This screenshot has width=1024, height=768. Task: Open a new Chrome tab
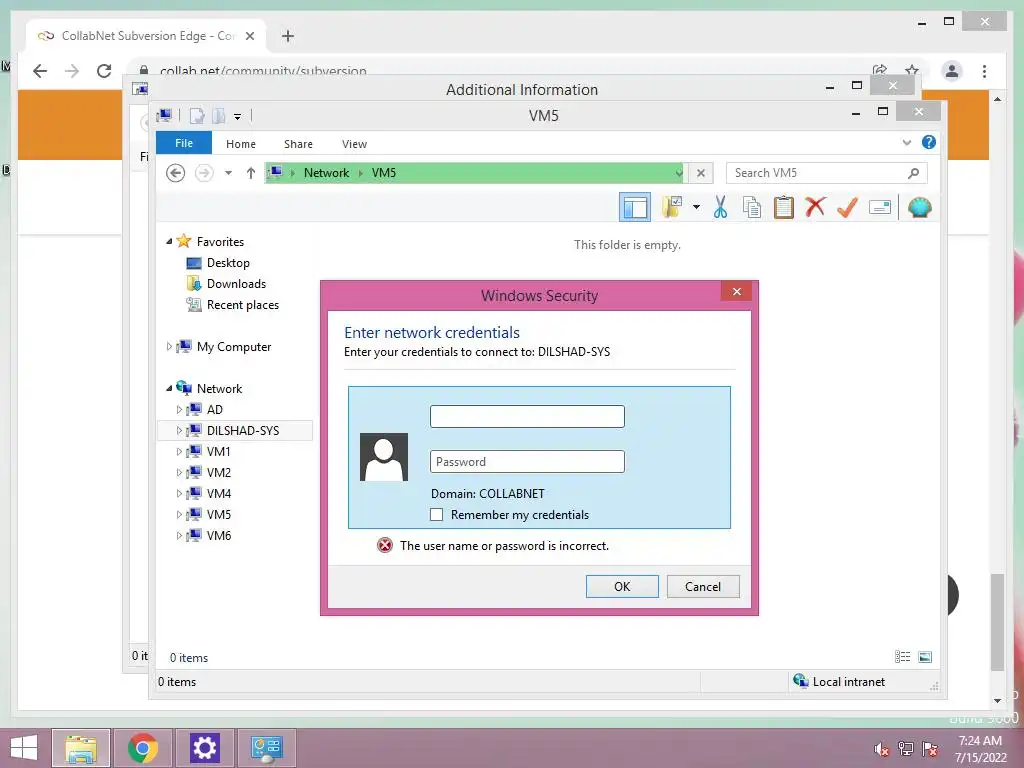coord(288,36)
